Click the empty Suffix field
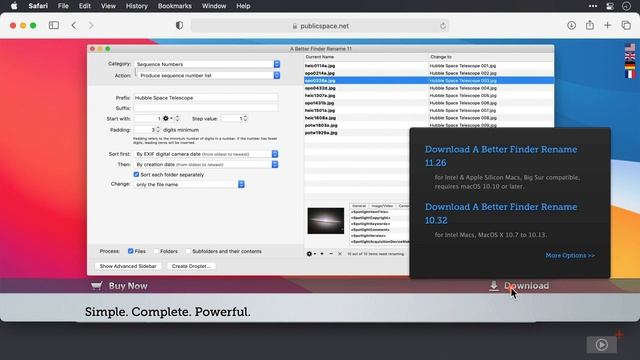The height and width of the screenshot is (360, 640). (206, 108)
